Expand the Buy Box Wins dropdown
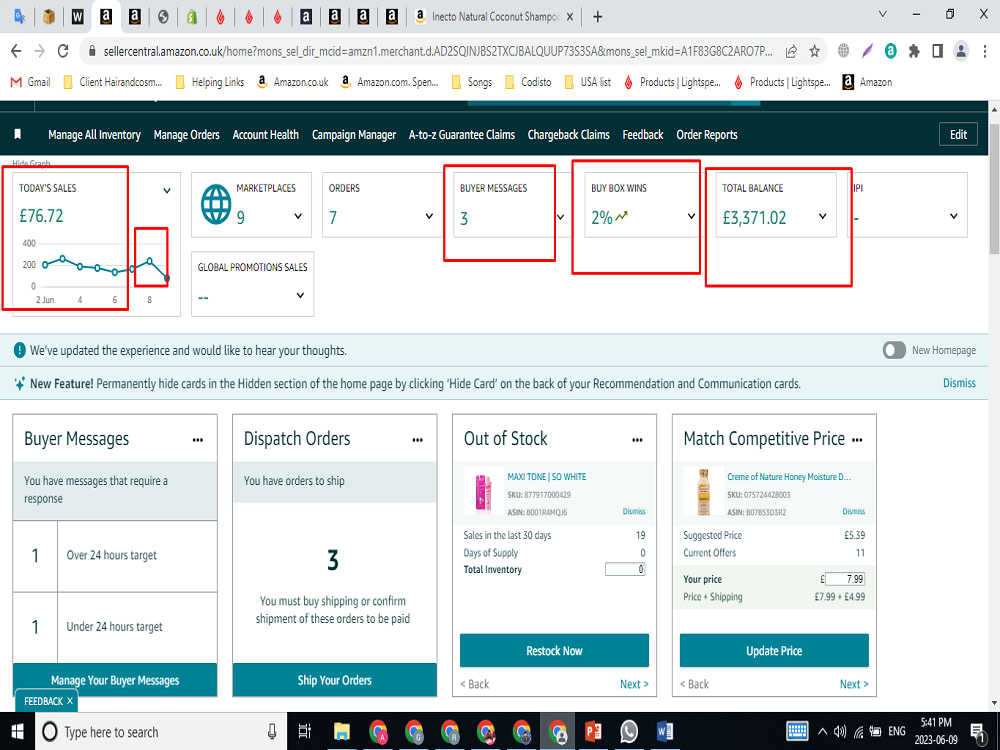The image size is (1000, 750). pyautogui.click(x=691, y=216)
